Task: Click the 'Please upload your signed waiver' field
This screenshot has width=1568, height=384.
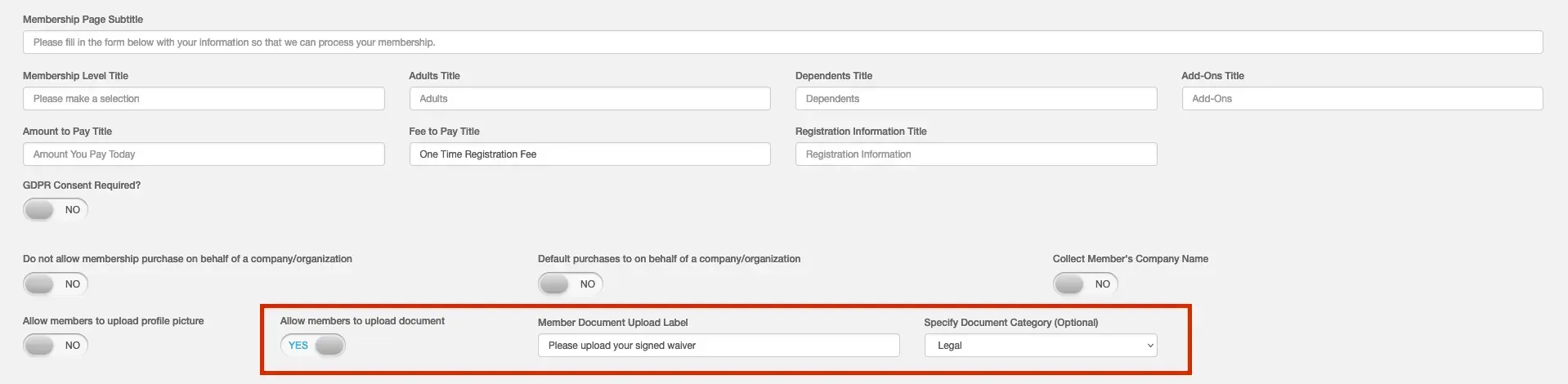Action: point(719,346)
